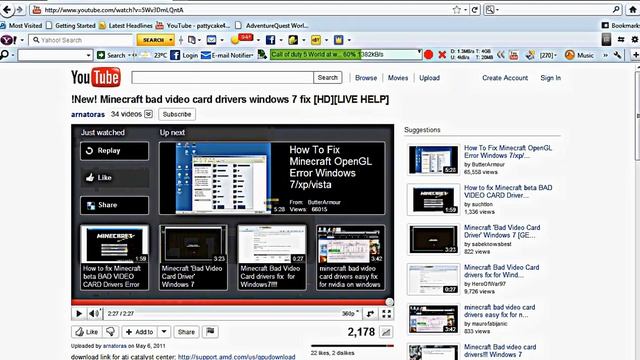Screen dimensions: 640x360
Task: Open the YouTube - pattycake4 bookmark
Action: click(193, 25)
